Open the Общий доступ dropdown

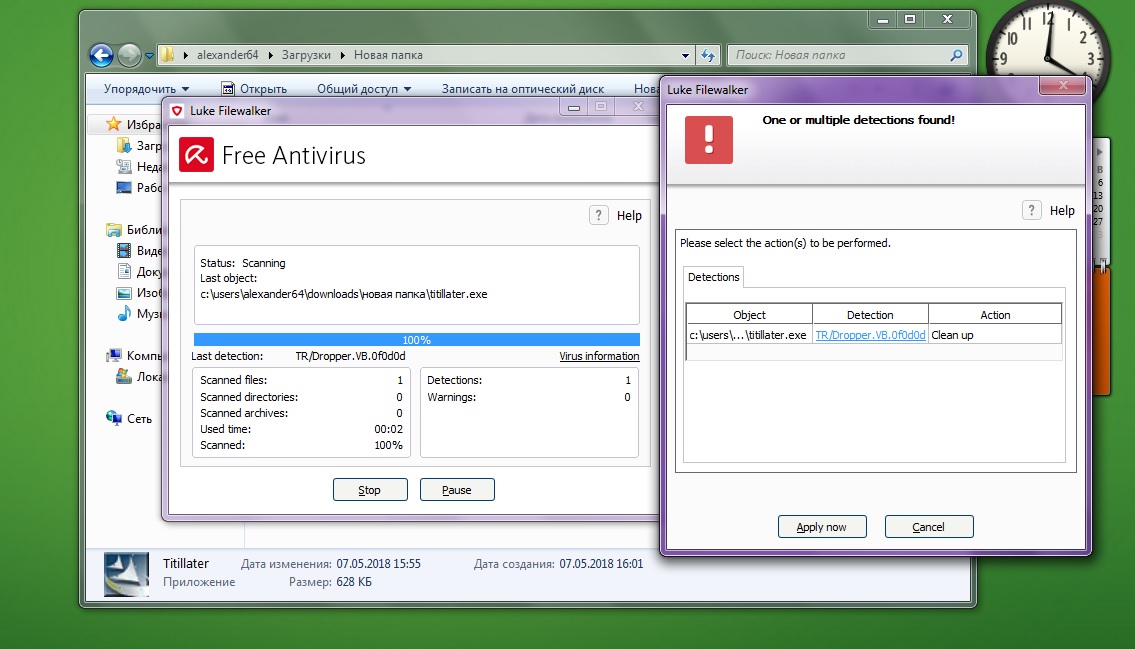(364, 89)
